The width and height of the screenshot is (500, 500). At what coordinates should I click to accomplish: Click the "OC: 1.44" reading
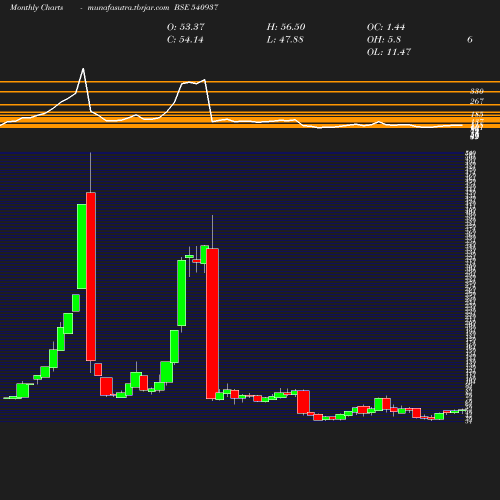[x=386, y=27]
